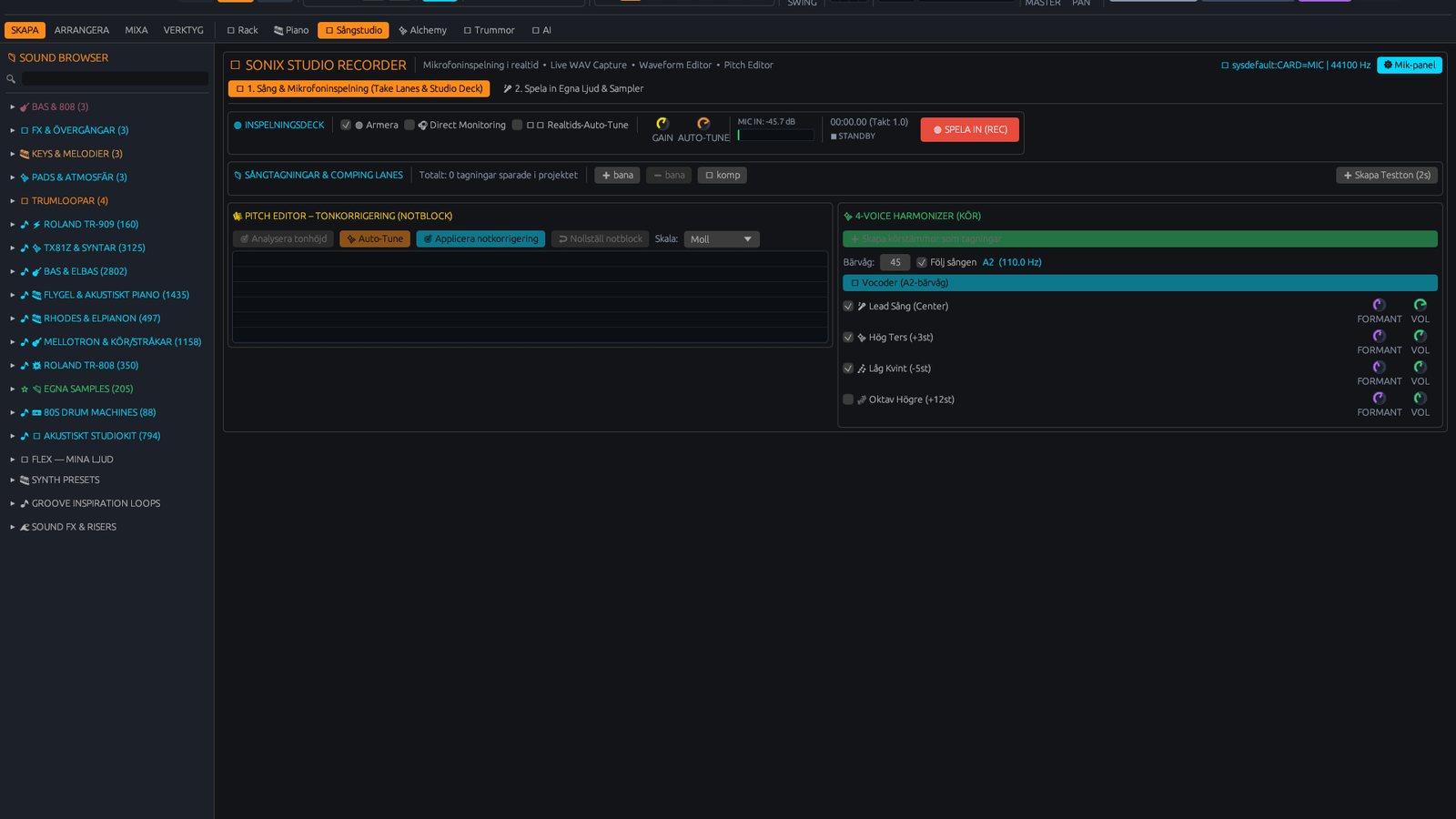Click guitar icon beside BAS & 808
The height and width of the screenshot is (819, 1456).
click(25, 106)
